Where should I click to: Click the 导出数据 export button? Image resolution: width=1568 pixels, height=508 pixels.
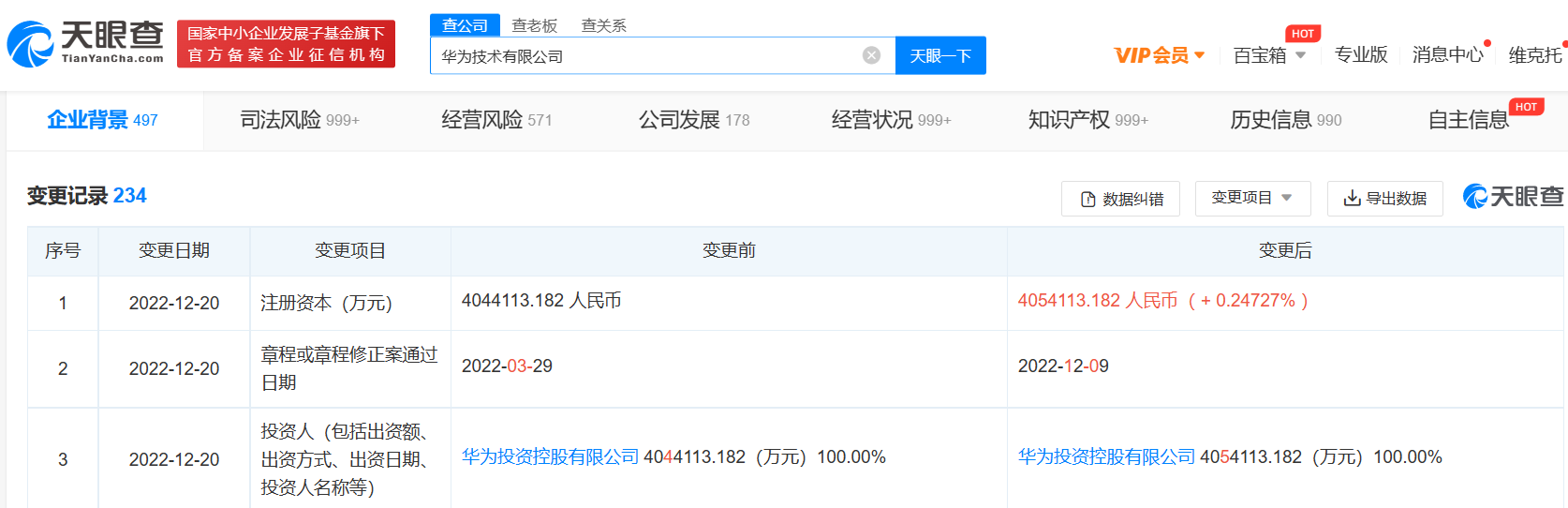coord(1385,198)
